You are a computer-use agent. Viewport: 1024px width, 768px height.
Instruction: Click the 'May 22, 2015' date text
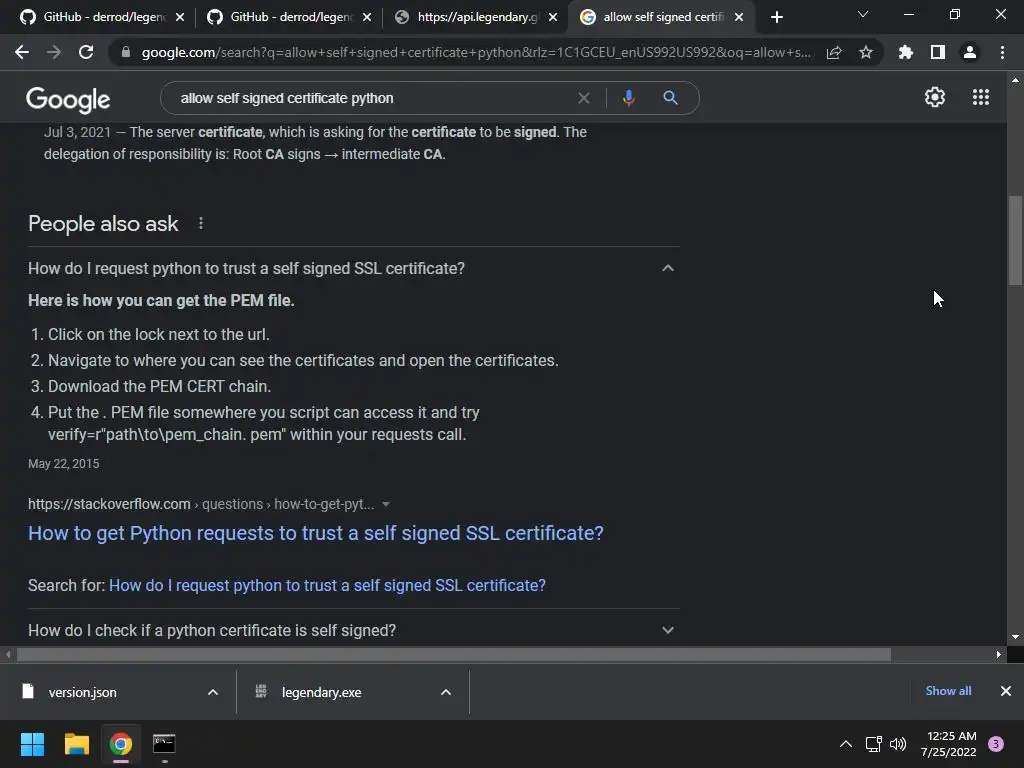point(63,464)
